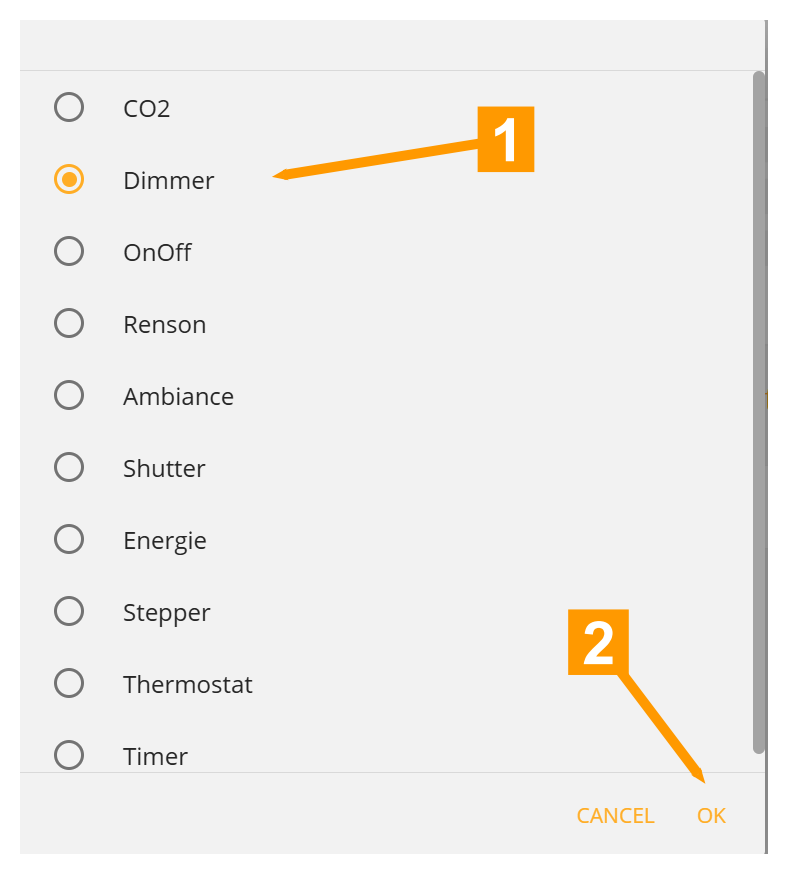788x874 pixels.
Task: Pick the Stepper radio button
Action: (69, 611)
